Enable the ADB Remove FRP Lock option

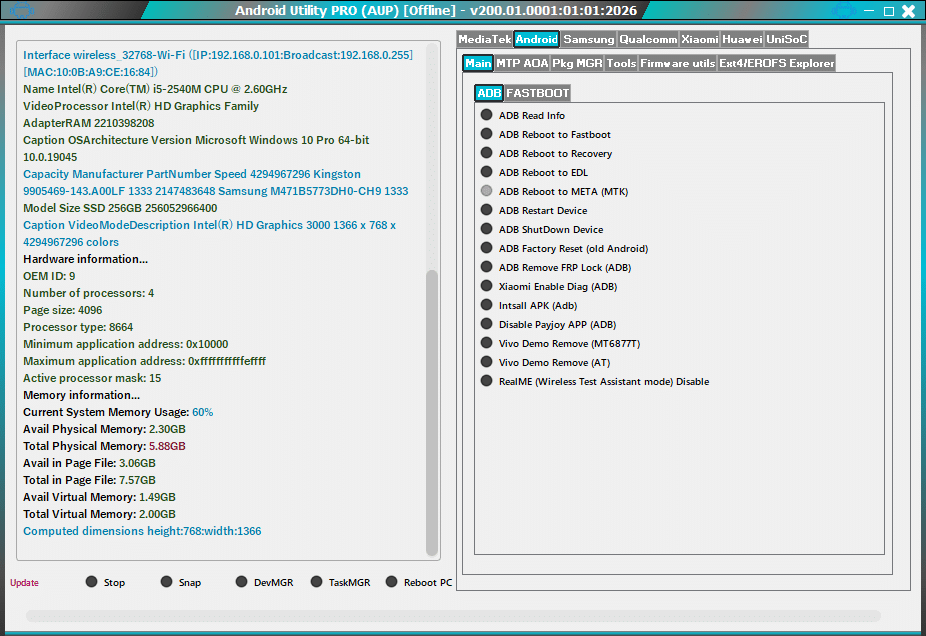coord(487,267)
